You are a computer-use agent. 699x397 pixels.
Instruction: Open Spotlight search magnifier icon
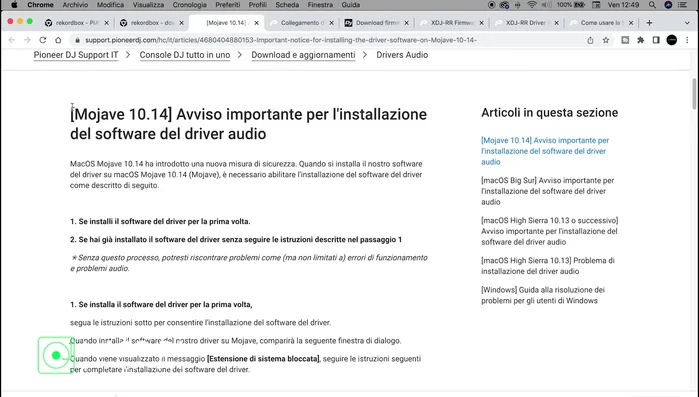click(652, 5)
